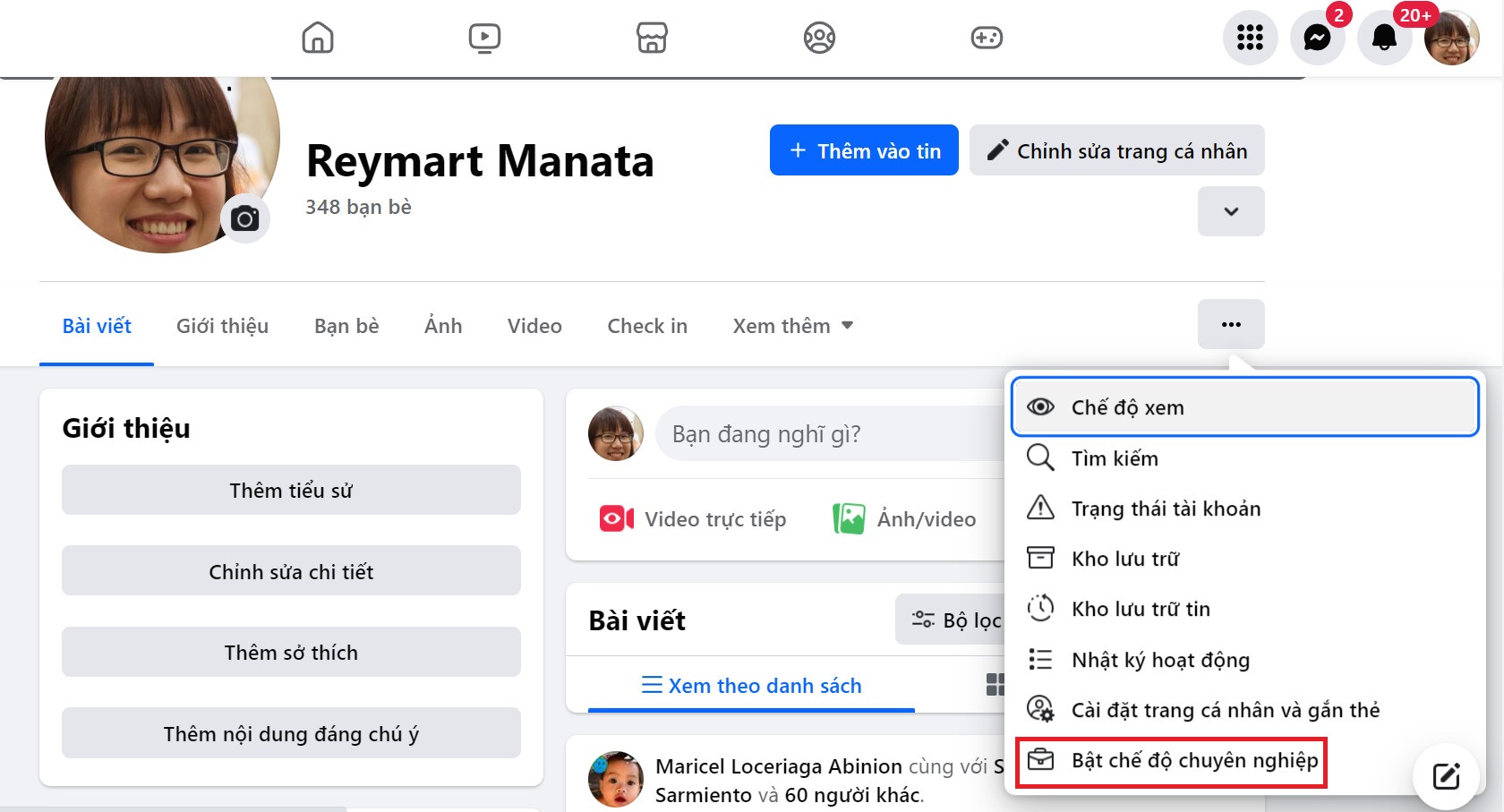Screen dimensions: 1504x812
Task: Open Trạng thái tài khoản menu item
Action: tap(1244, 509)
